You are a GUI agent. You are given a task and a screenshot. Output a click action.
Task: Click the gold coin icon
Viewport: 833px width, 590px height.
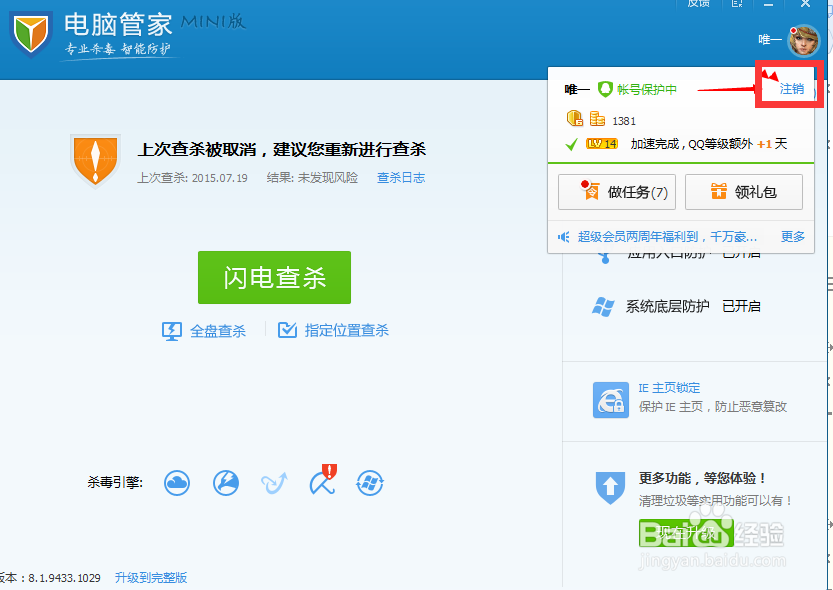coord(575,118)
